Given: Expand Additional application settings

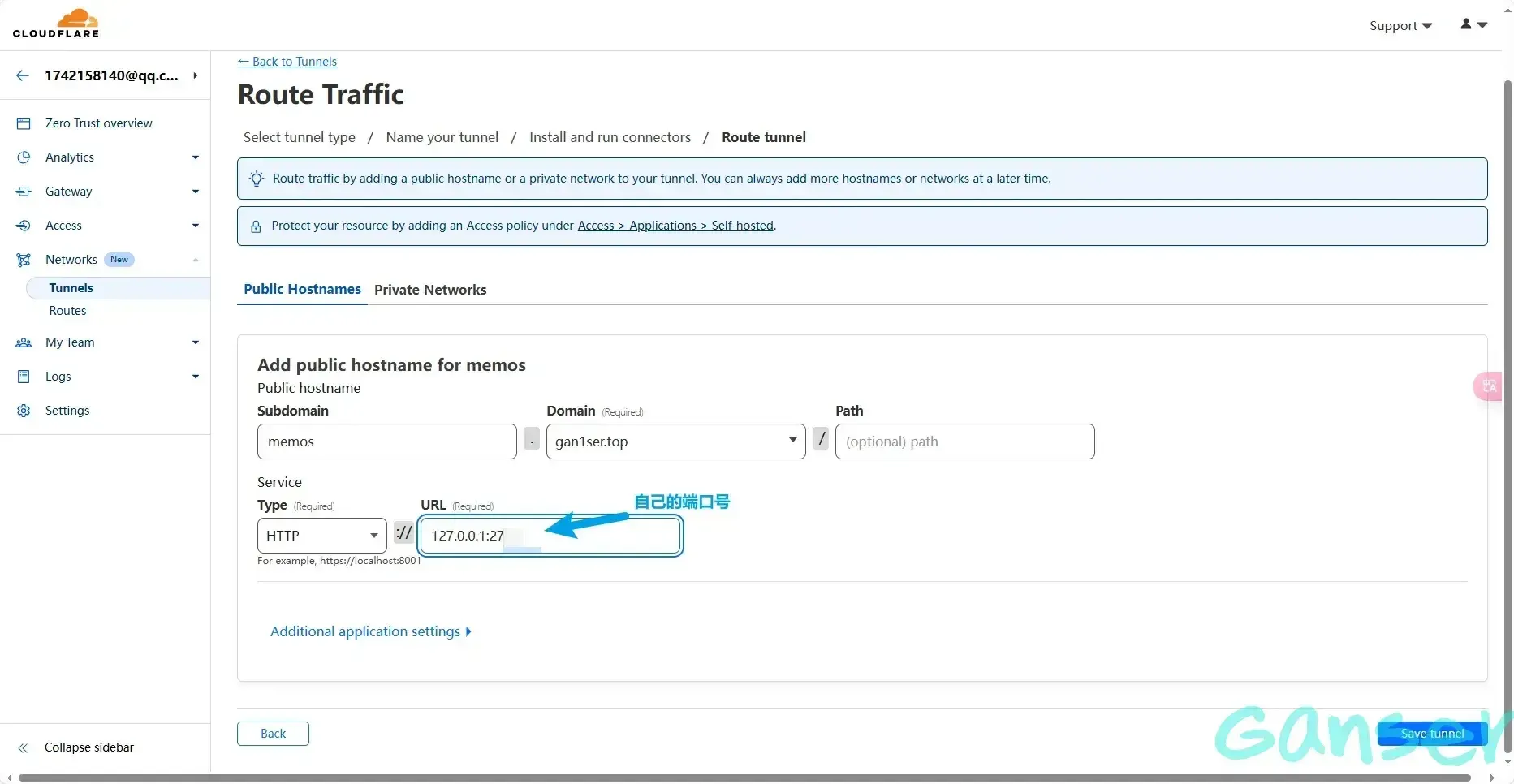Looking at the screenshot, I should coord(370,631).
